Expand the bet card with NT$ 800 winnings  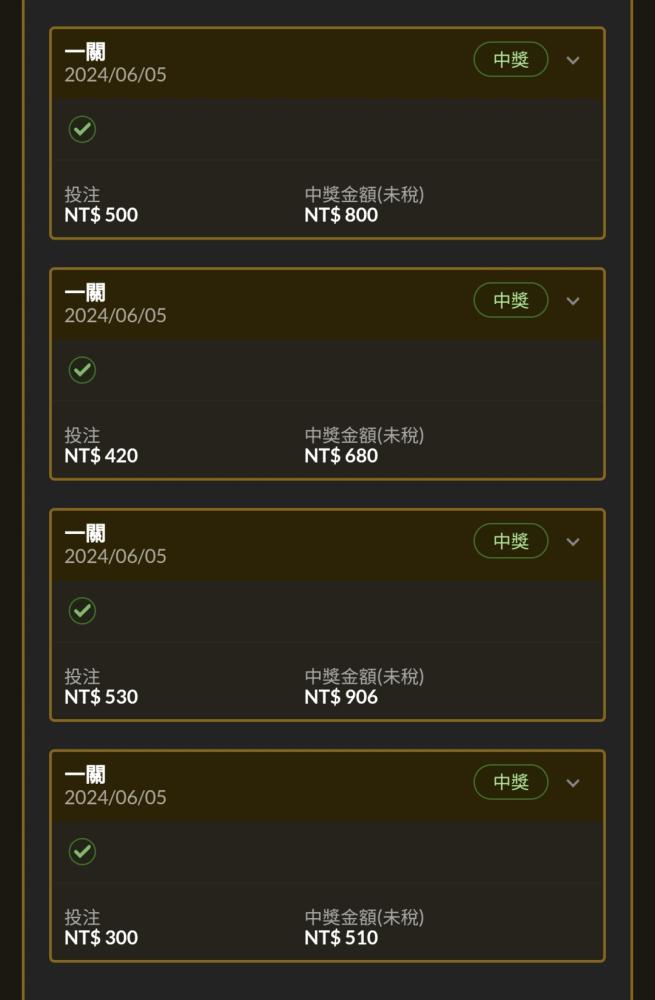tap(573, 61)
